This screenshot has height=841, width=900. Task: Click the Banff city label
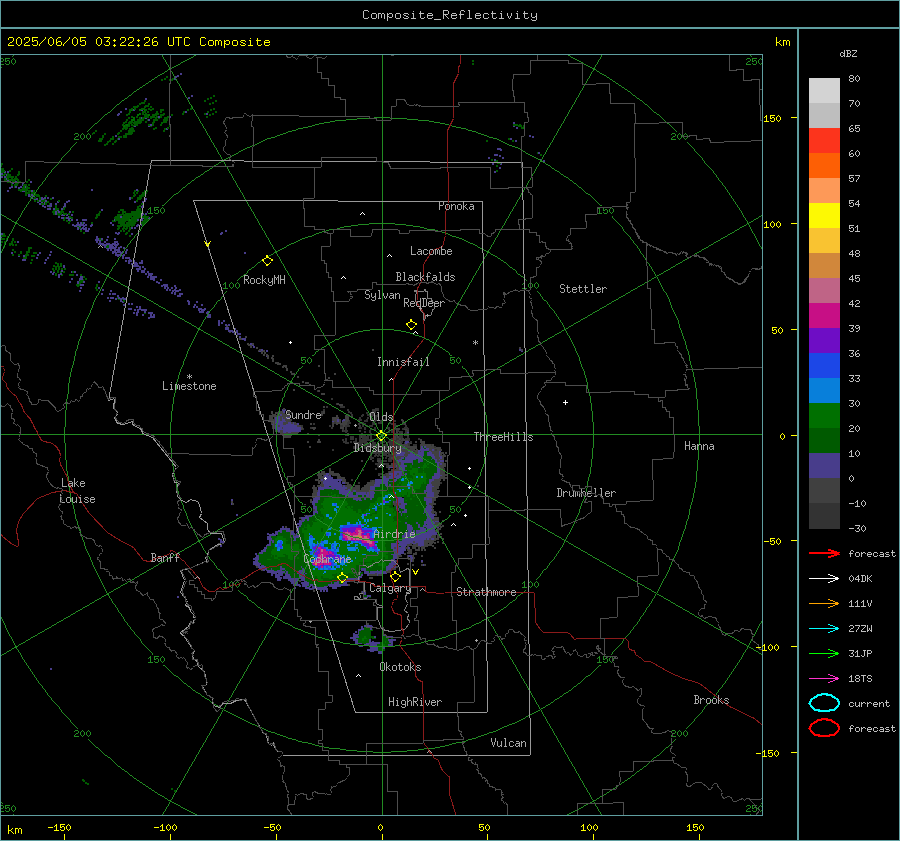(x=165, y=557)
